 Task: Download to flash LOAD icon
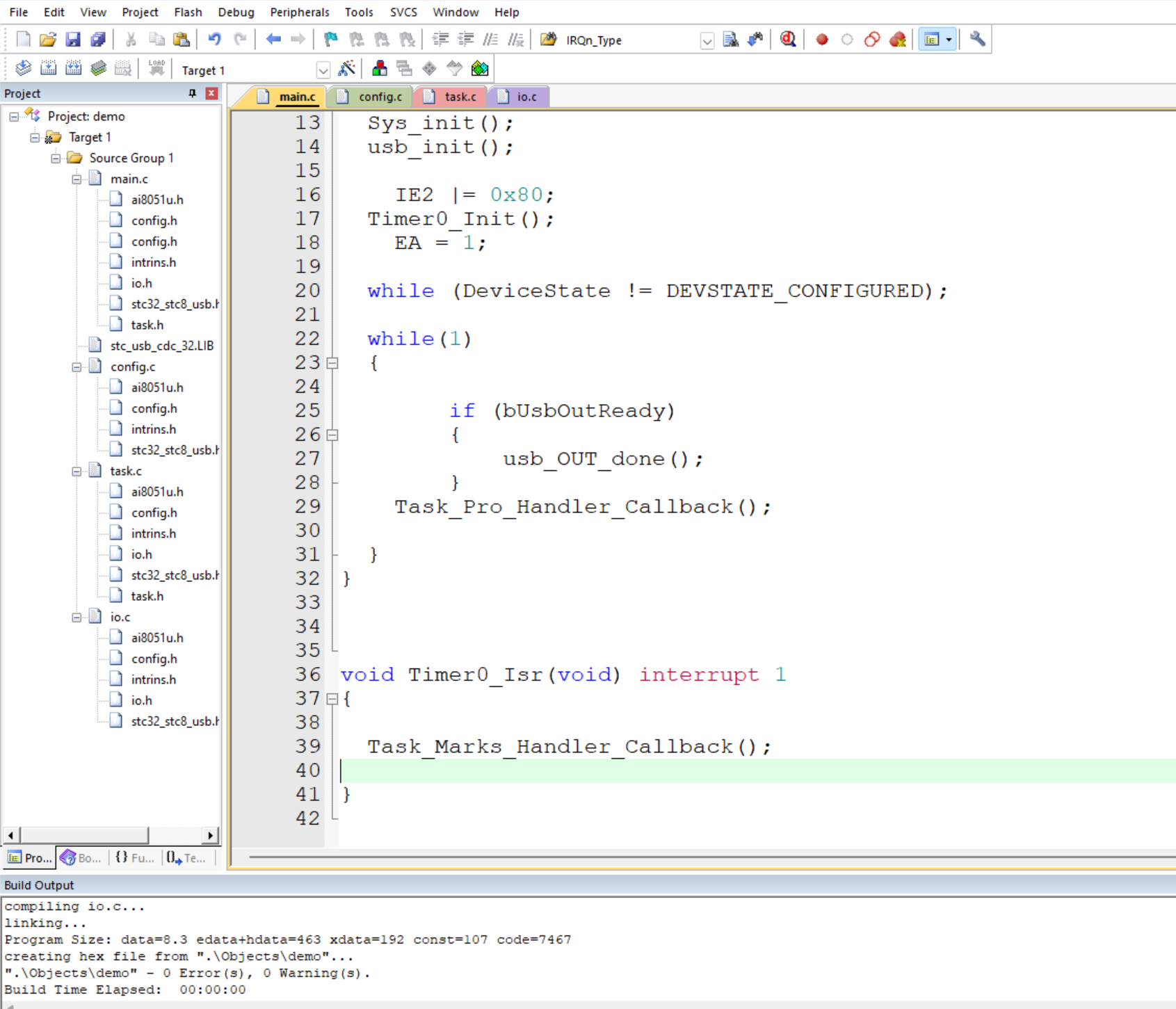[x=156, y=68]
